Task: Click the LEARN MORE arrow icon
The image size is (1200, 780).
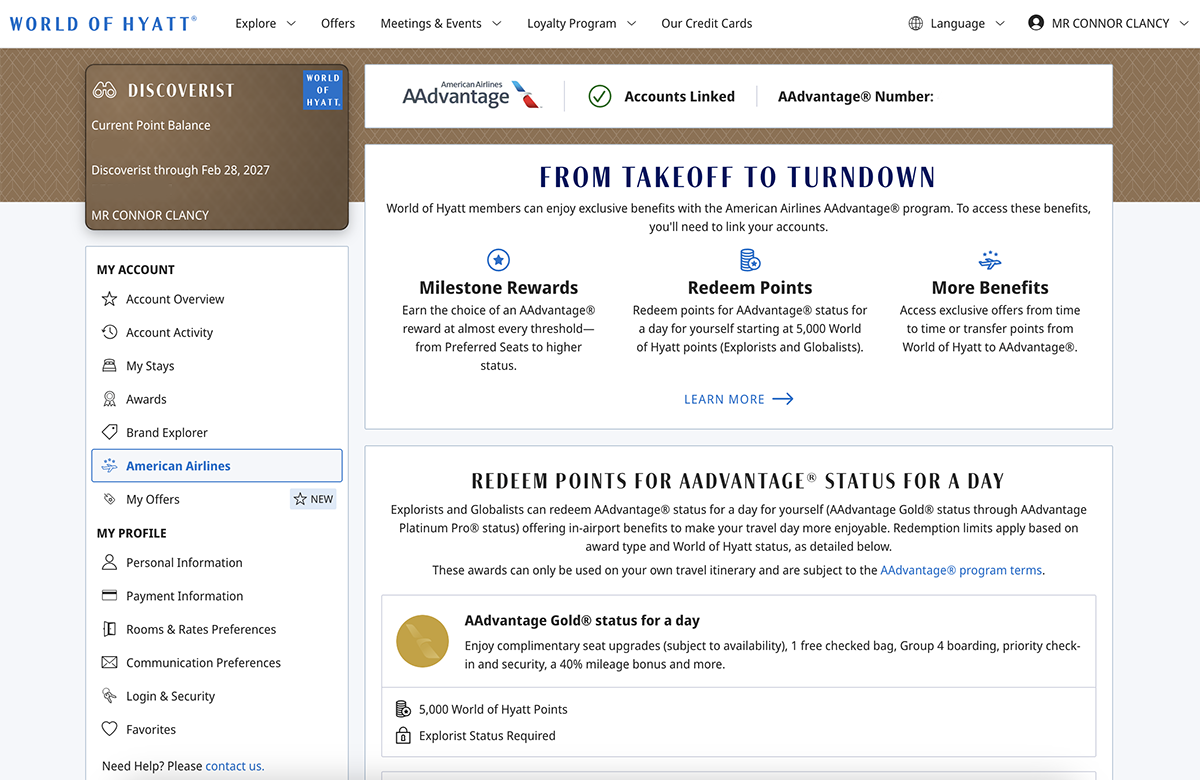Action: point(783,399)
